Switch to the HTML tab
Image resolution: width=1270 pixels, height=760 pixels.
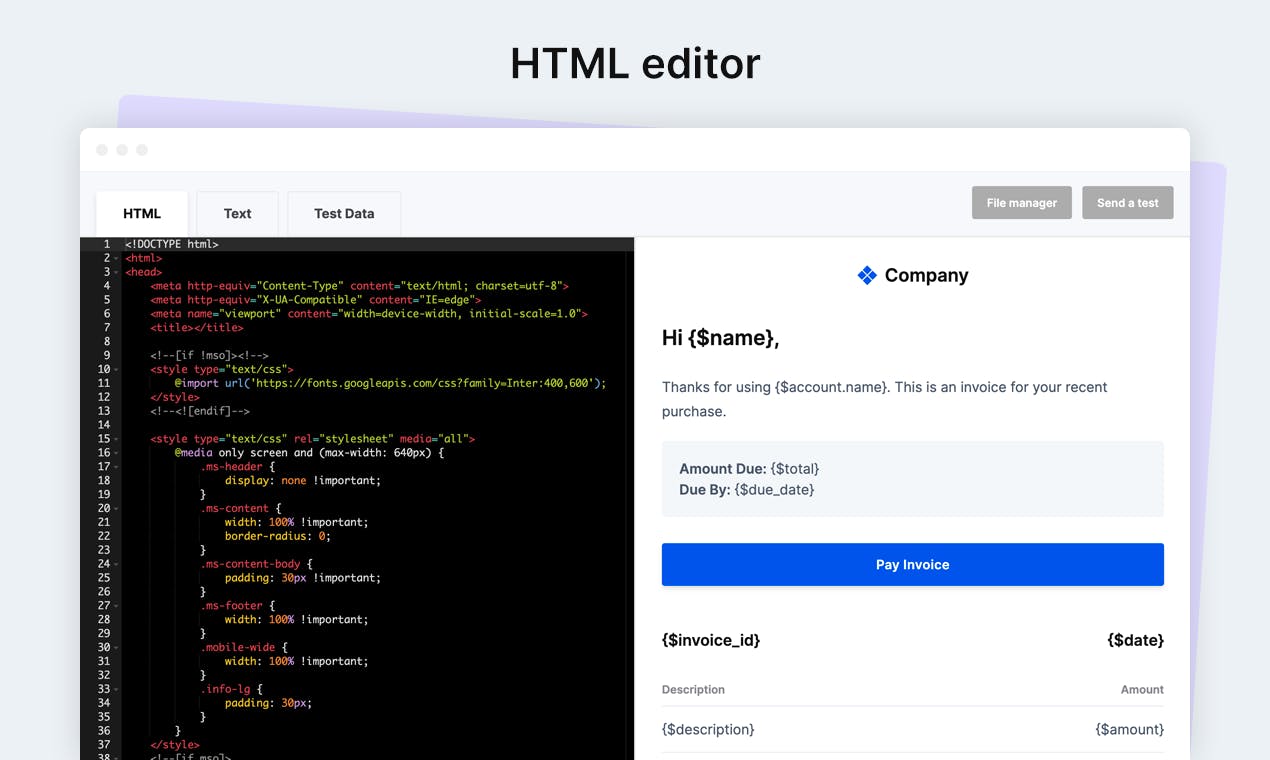pyautogui.click(x=142, y=213)
